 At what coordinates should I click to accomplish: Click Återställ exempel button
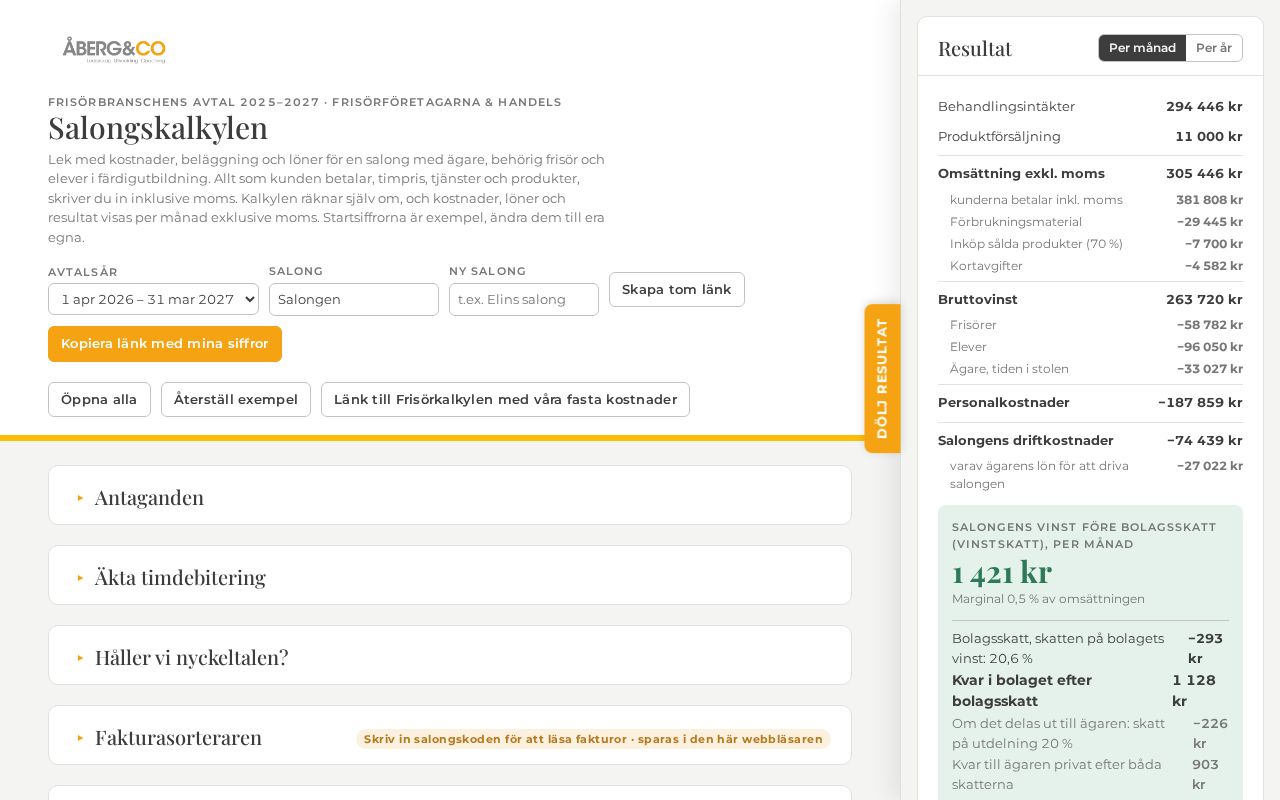click(x=236, y=399)
